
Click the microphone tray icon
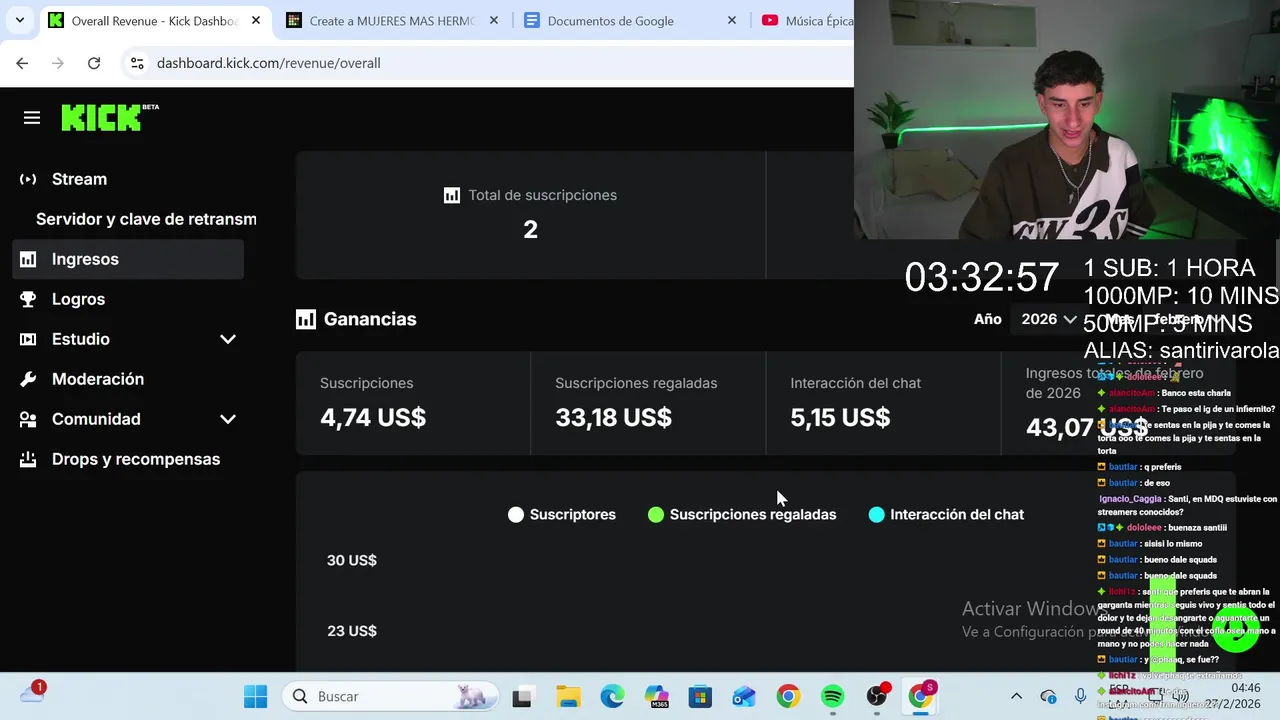coord(1080,696)
